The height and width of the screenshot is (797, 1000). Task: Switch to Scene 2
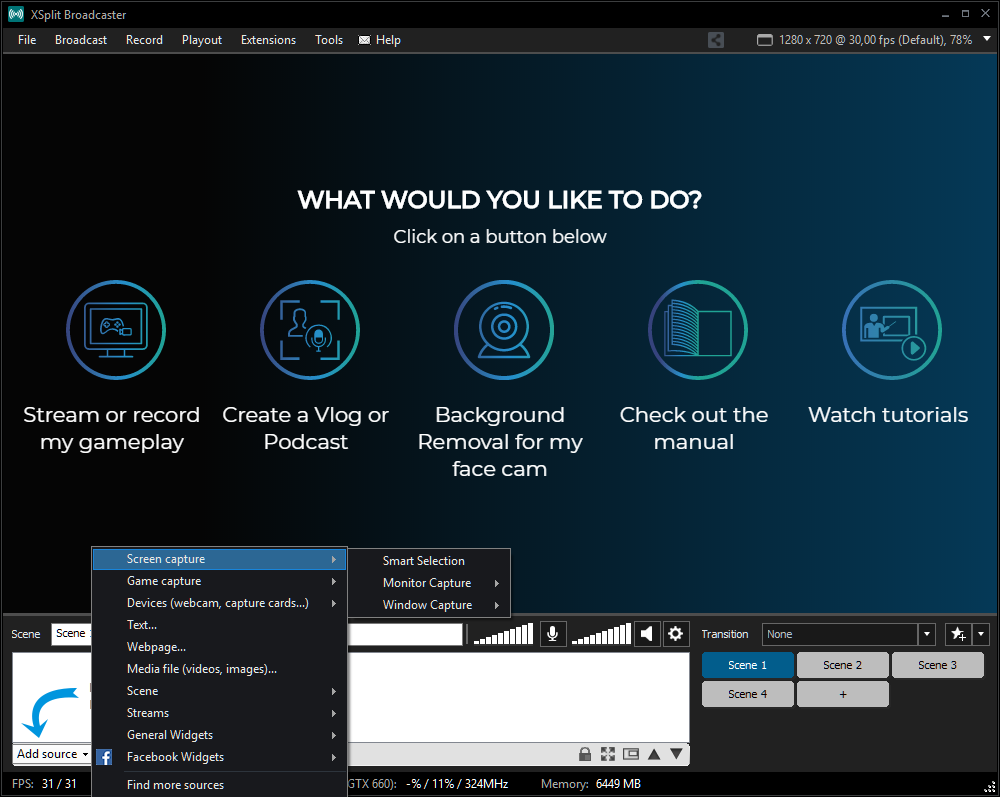tap(842, 665)
